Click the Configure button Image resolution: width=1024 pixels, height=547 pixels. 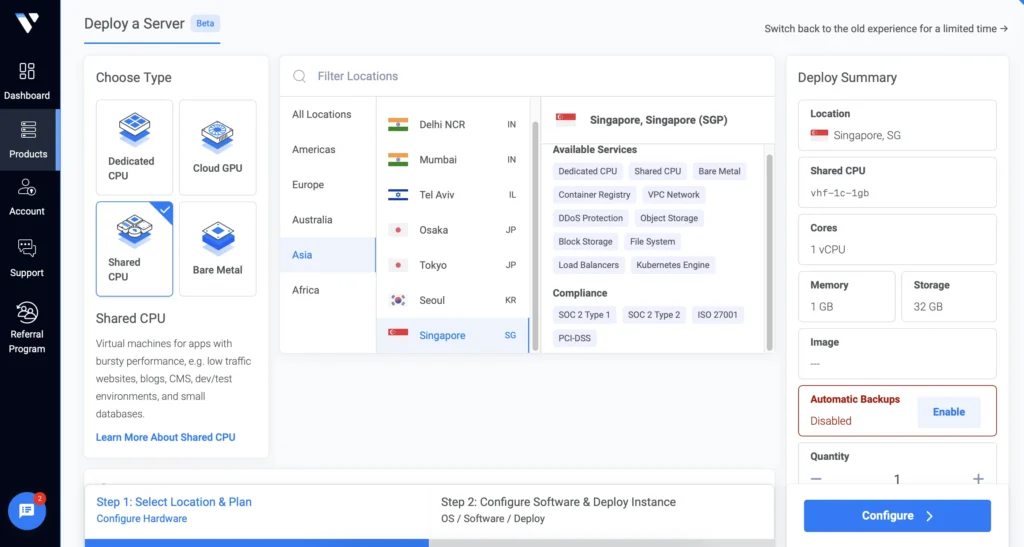tap(897, 516)
